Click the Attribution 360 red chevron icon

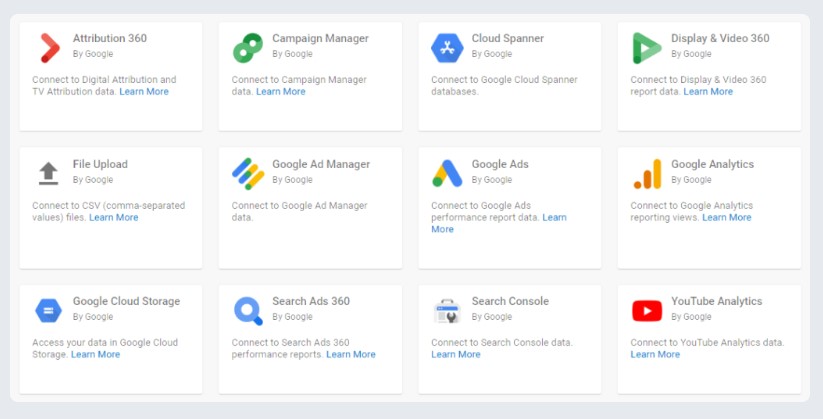coord(49,47)
